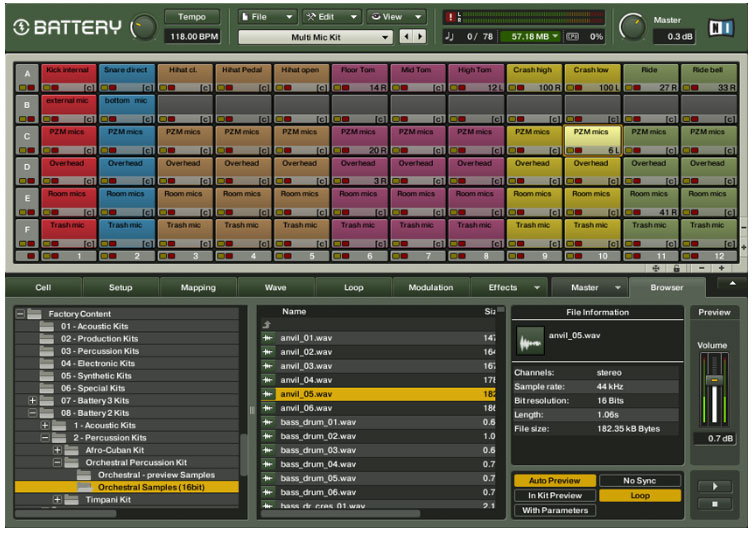The width and height of the screenshot is (754, 535).
Task: Expand the Afro-Cuban Kit folder
Action: click(x=57, y=450)
